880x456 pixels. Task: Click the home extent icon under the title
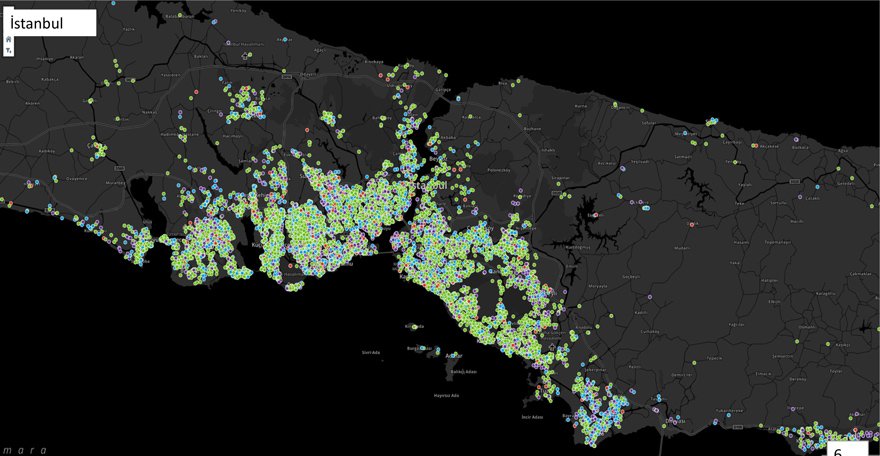point(8,40)
